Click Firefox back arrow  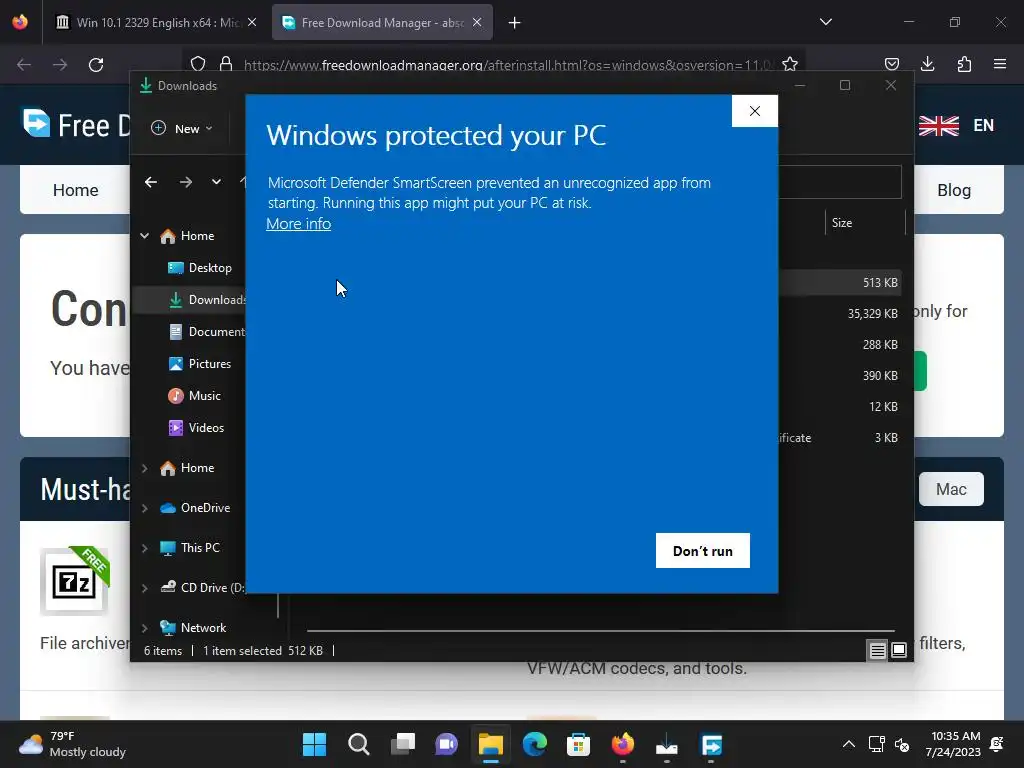pos(24,65)
